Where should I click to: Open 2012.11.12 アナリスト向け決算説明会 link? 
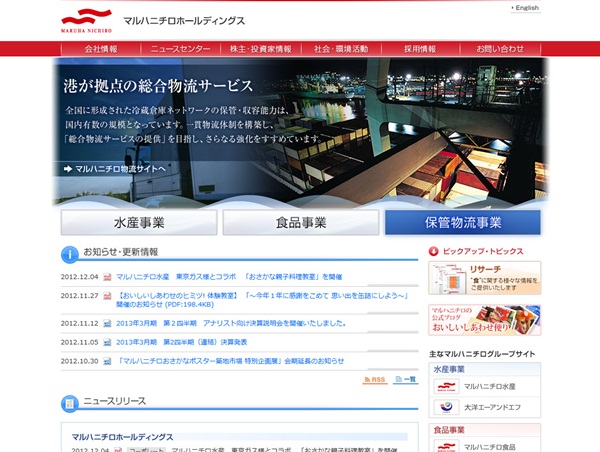[x=231, y=323]
